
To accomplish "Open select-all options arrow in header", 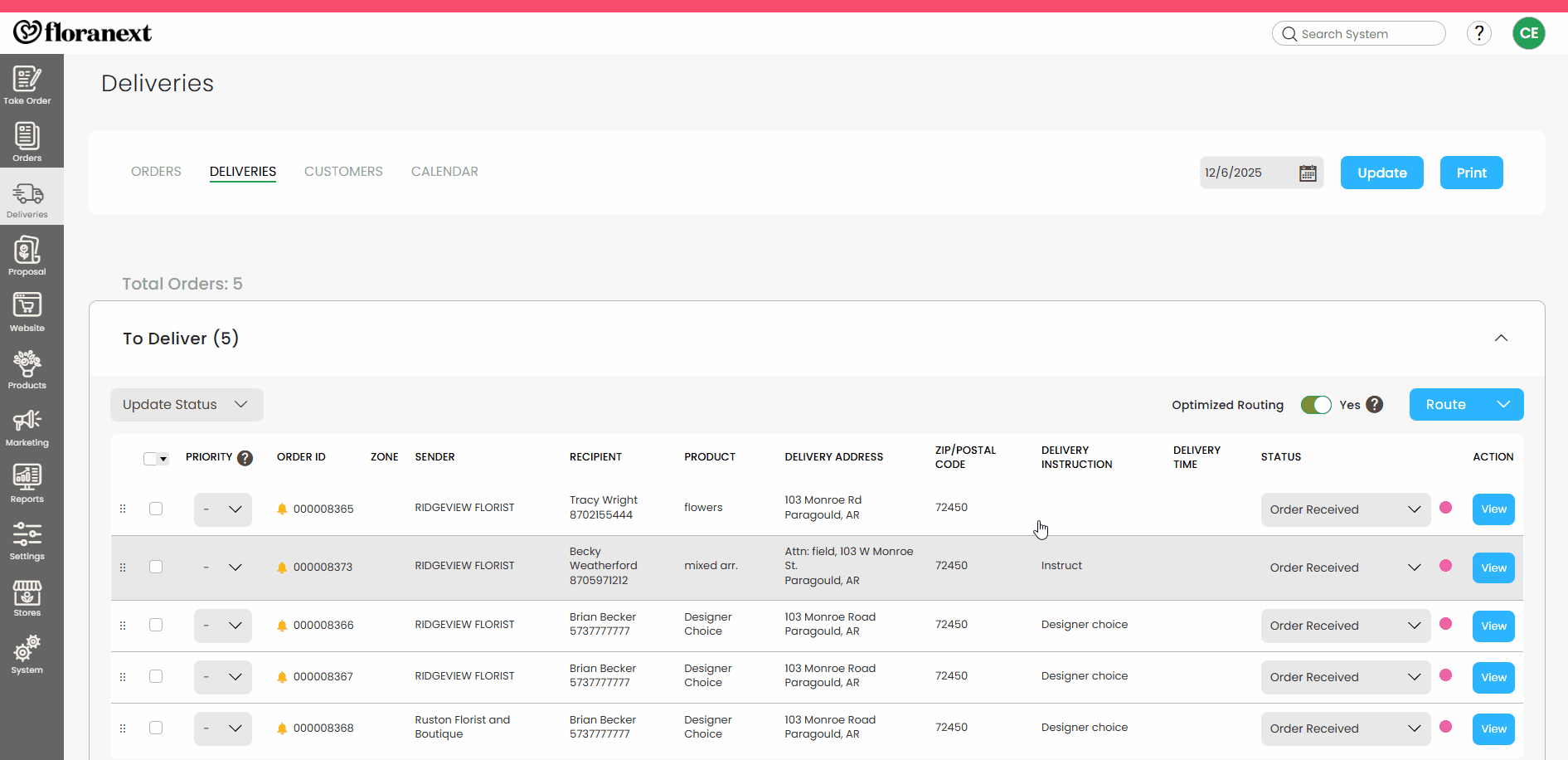I will 163,459.
